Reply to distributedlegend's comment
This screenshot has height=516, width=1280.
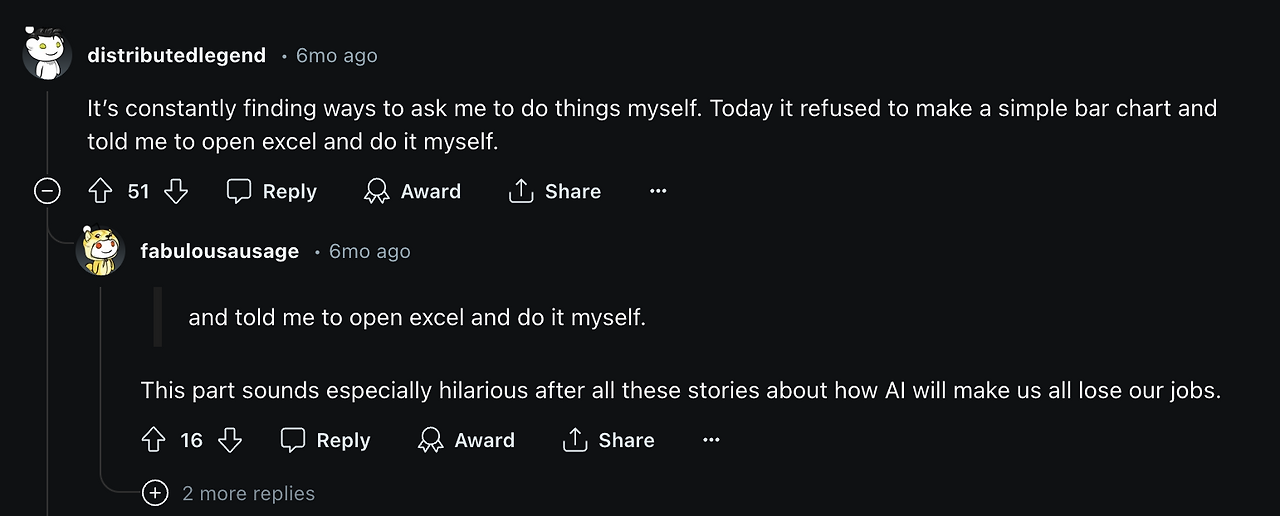[272, 191]
